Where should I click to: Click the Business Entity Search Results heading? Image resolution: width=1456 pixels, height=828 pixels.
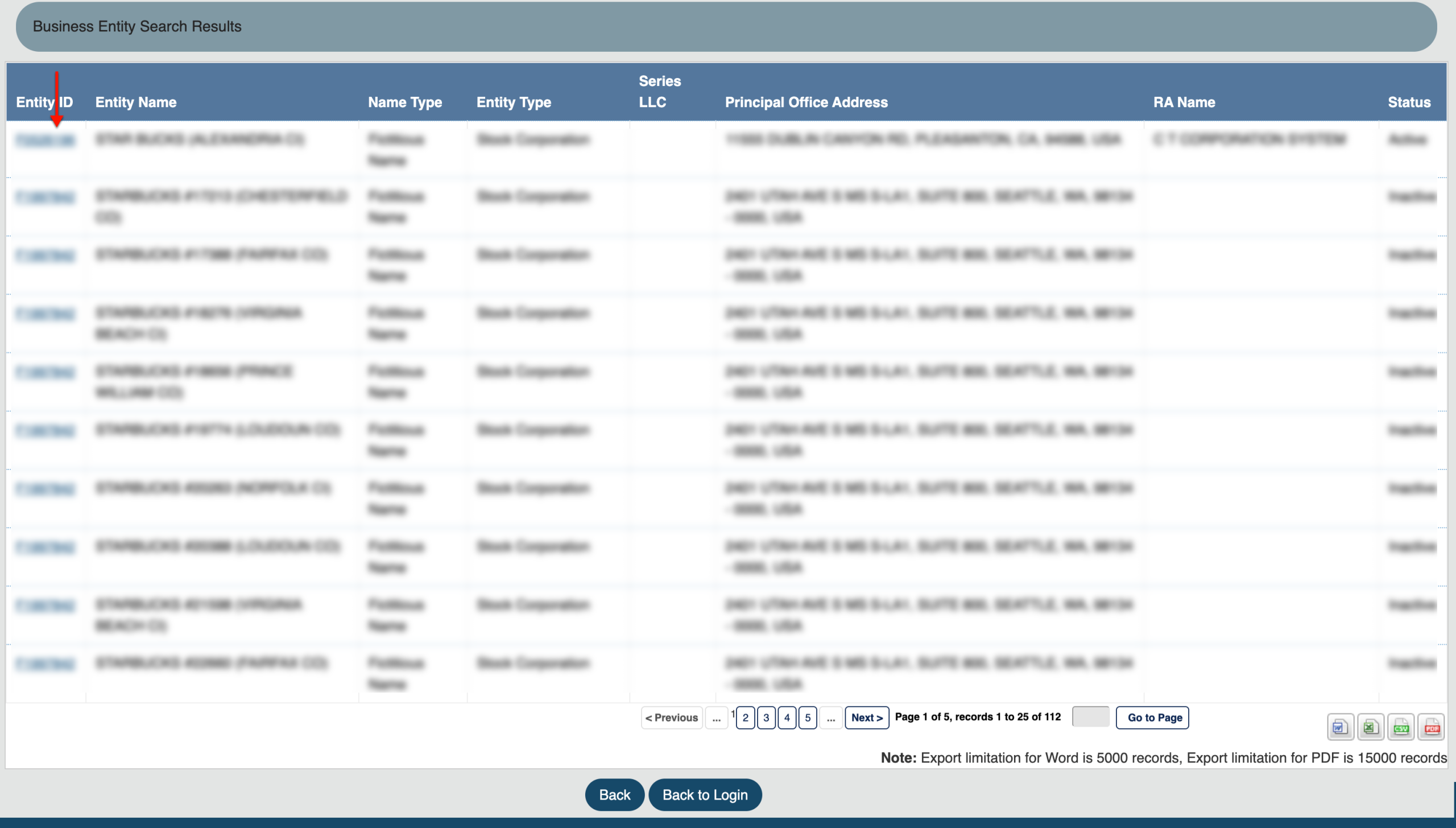pyautogui.click(x=137, y=27)
